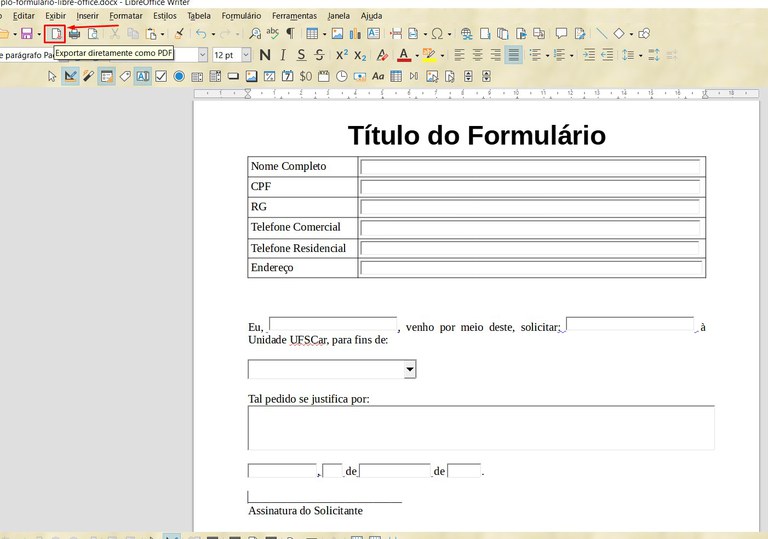Screen dimensions: 768x539
Task: Click the Insert Line tool icon
Action: (x=601, y=34)
